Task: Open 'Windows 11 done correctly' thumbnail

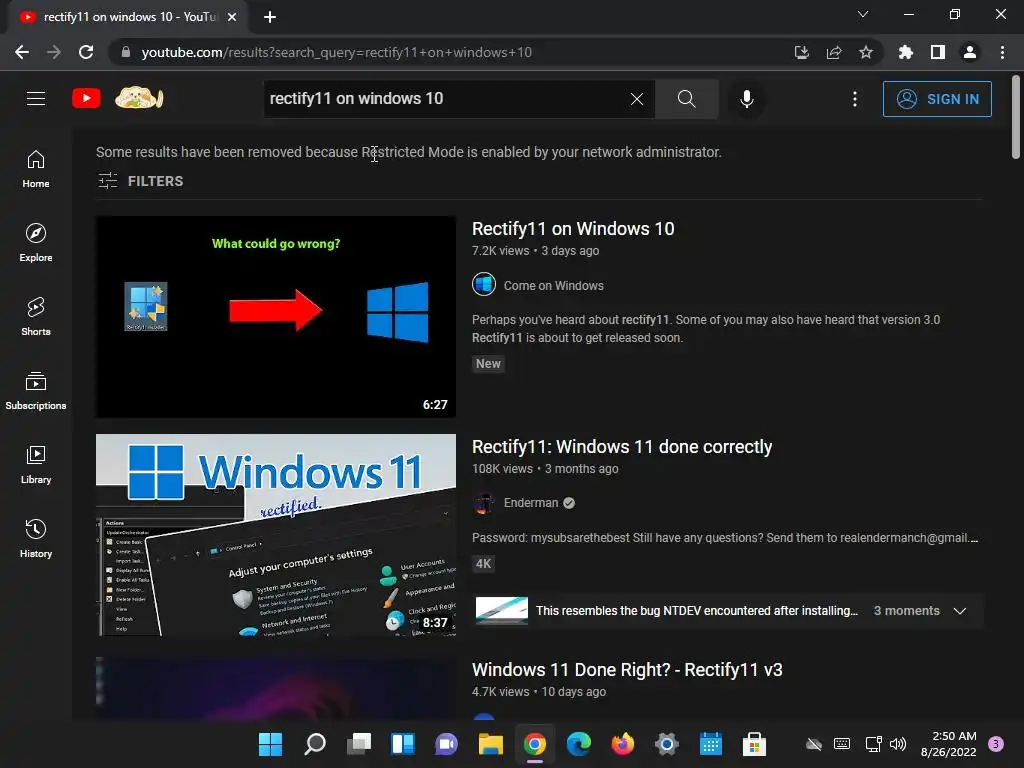Action: pos(276,535)
